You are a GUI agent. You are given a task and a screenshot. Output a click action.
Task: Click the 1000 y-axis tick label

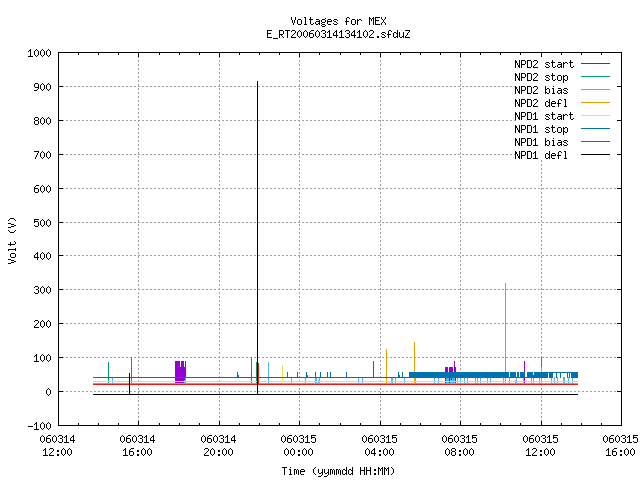pyautogui.click(x=40, y=53)
